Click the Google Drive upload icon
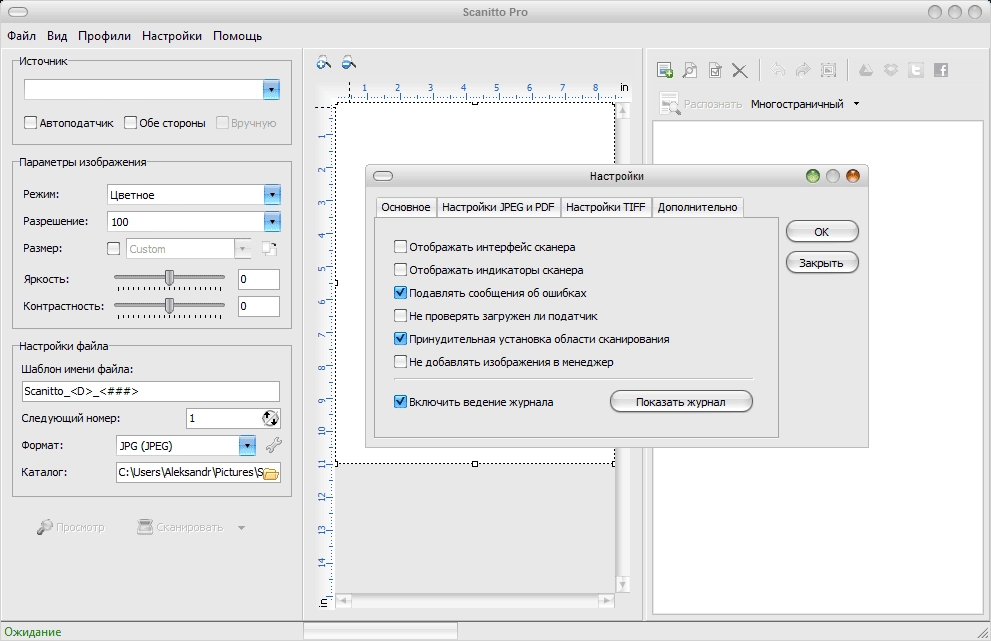The image size is (991, 641). tap(866, 70)
